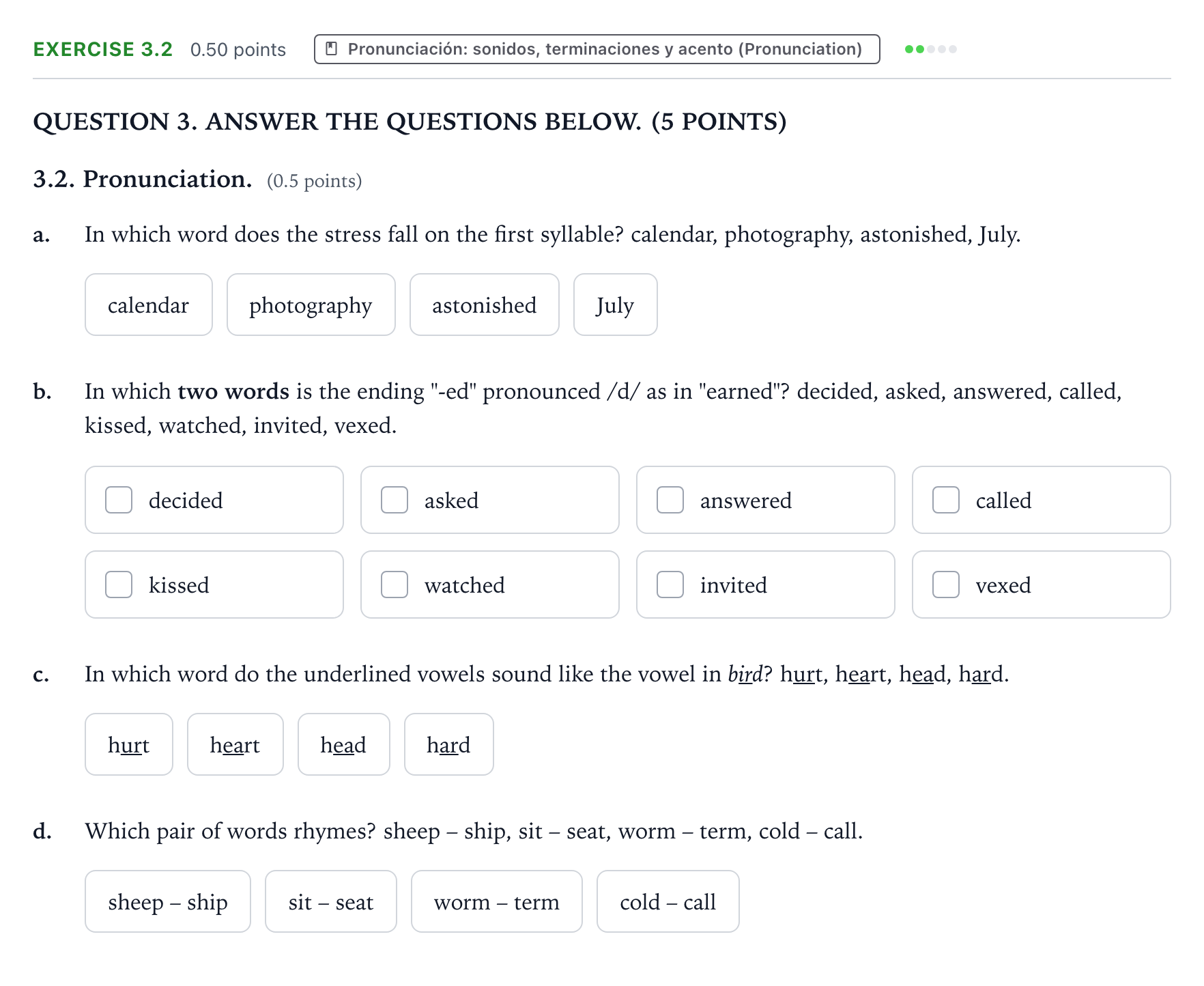
Task: Choose "photography" as the answer
Action: pos(311,305)
